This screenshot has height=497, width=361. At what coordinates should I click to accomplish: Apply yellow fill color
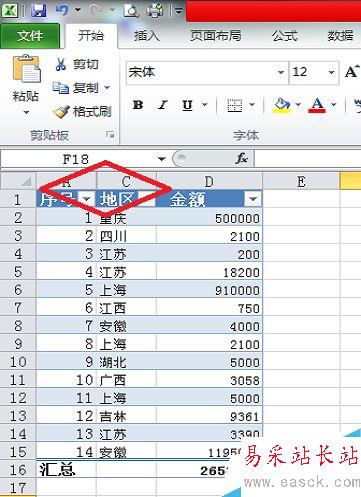(282, 105)
